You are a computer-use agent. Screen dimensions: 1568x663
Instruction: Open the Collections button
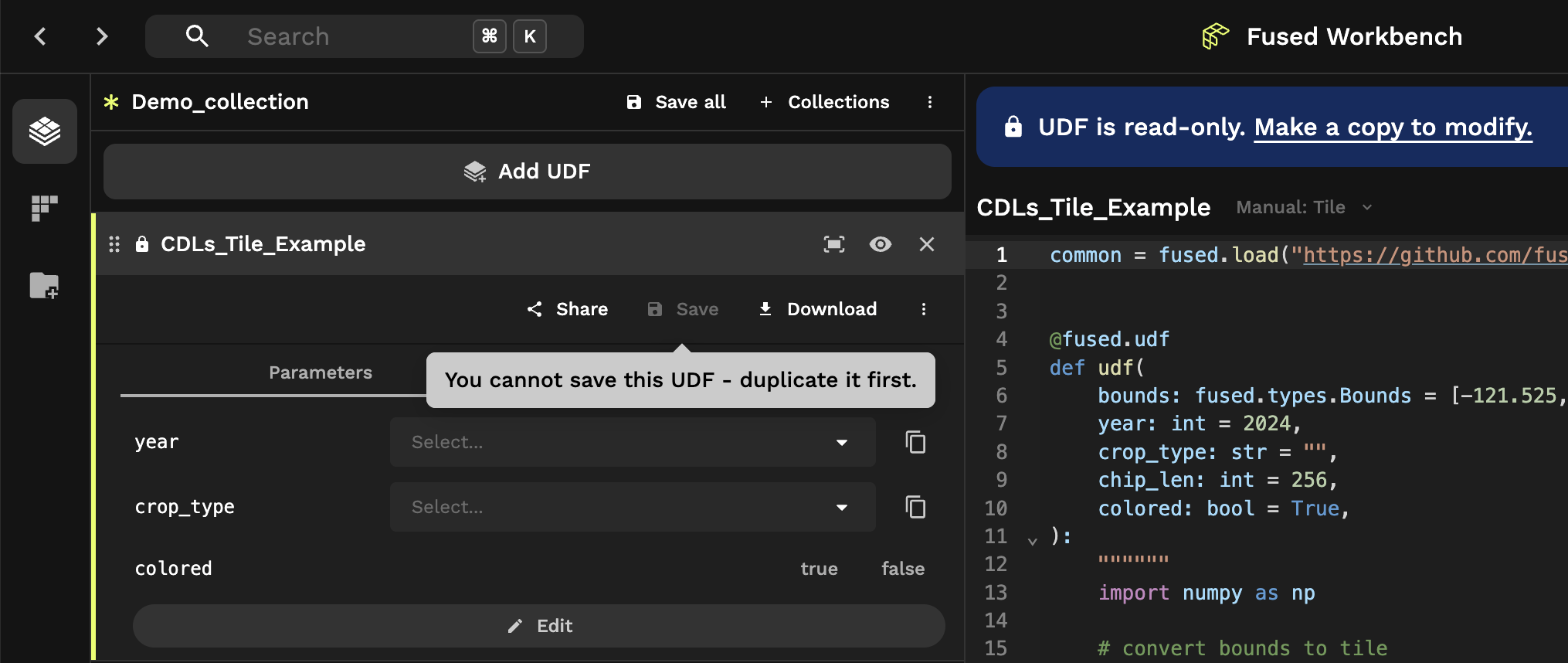tap(824, 102)
